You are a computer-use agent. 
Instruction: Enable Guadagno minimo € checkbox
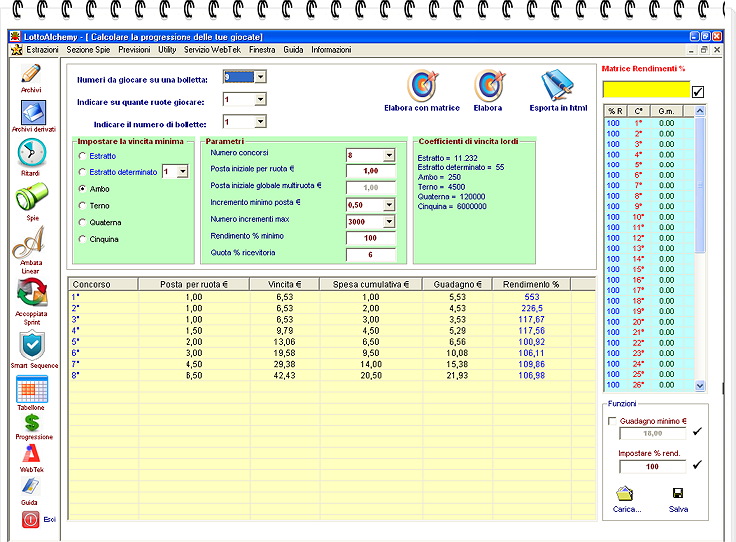(612, 421)
